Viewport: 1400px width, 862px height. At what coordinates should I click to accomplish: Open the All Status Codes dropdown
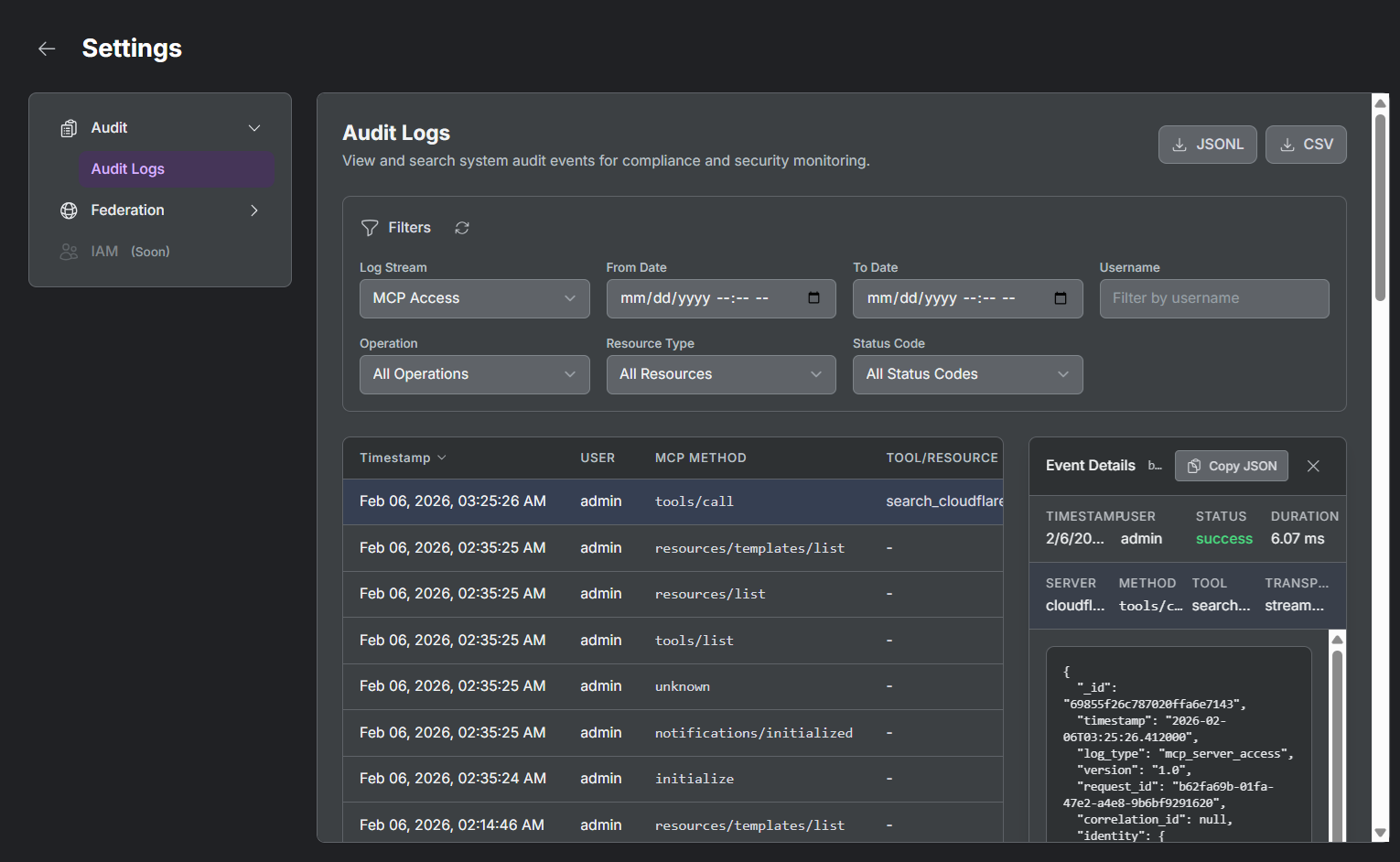[x=967, y=374]
